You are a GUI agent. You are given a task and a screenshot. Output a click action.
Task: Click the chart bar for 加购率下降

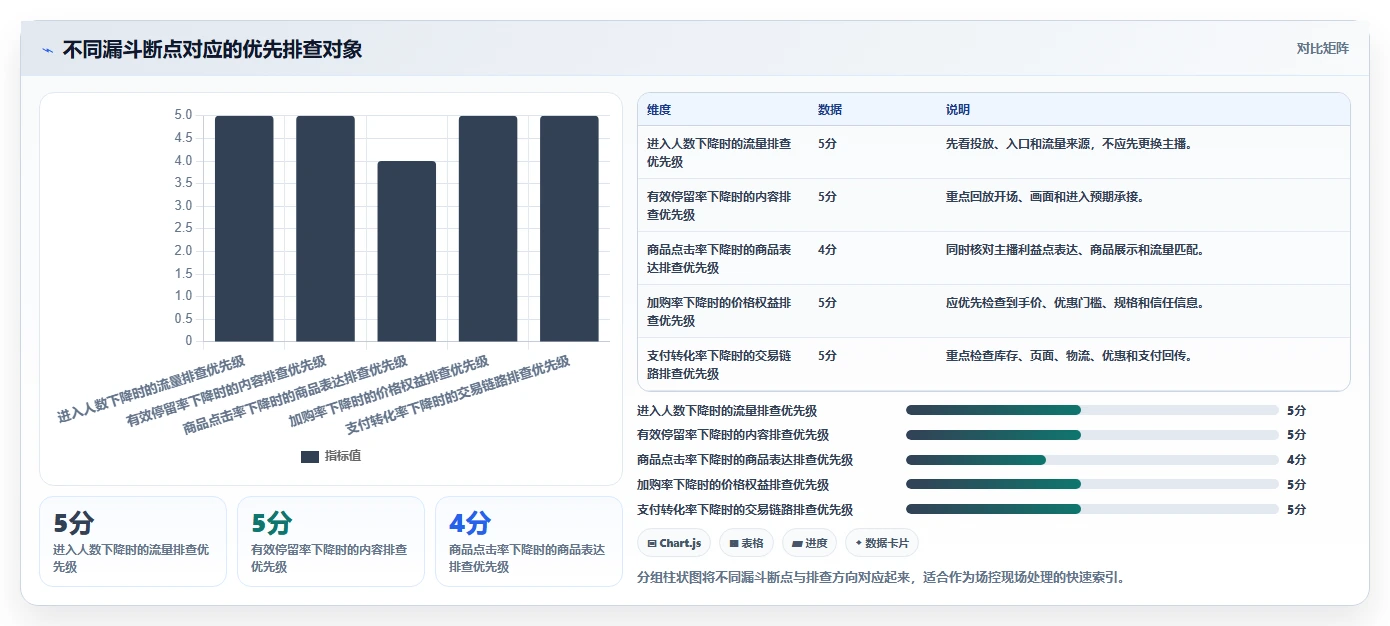[x=488, y=228]
